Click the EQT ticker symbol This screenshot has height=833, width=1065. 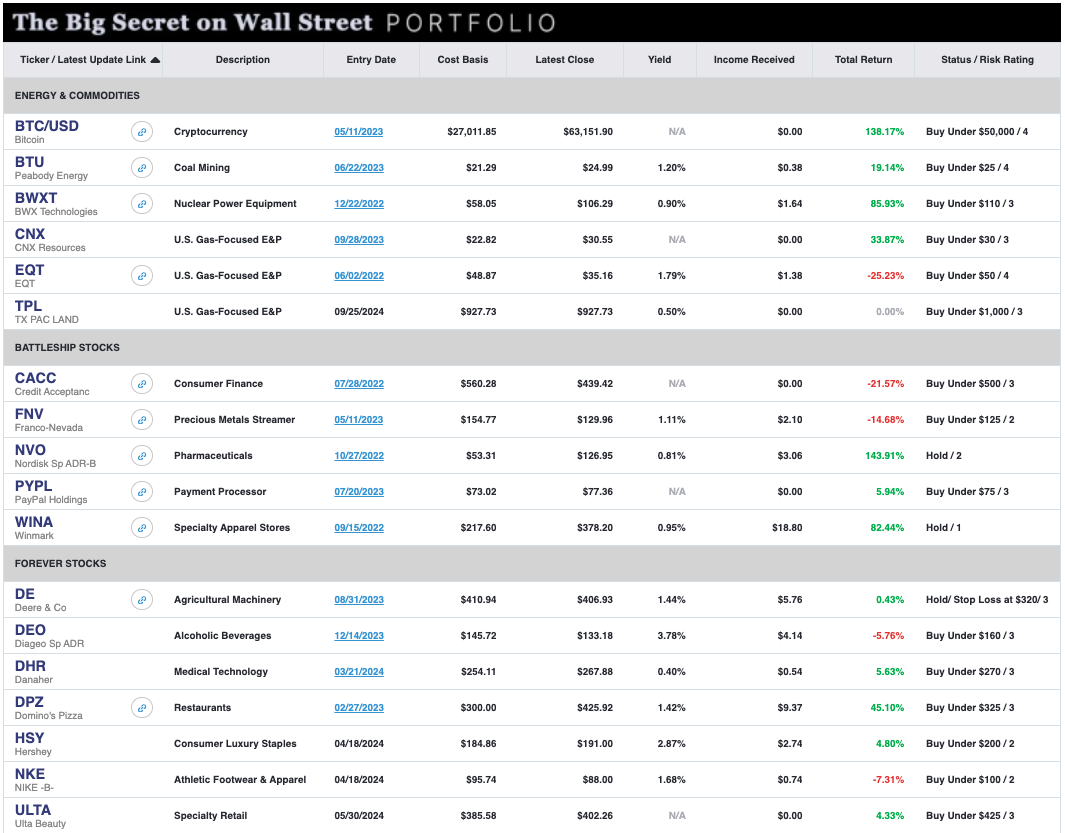[29, 270]
